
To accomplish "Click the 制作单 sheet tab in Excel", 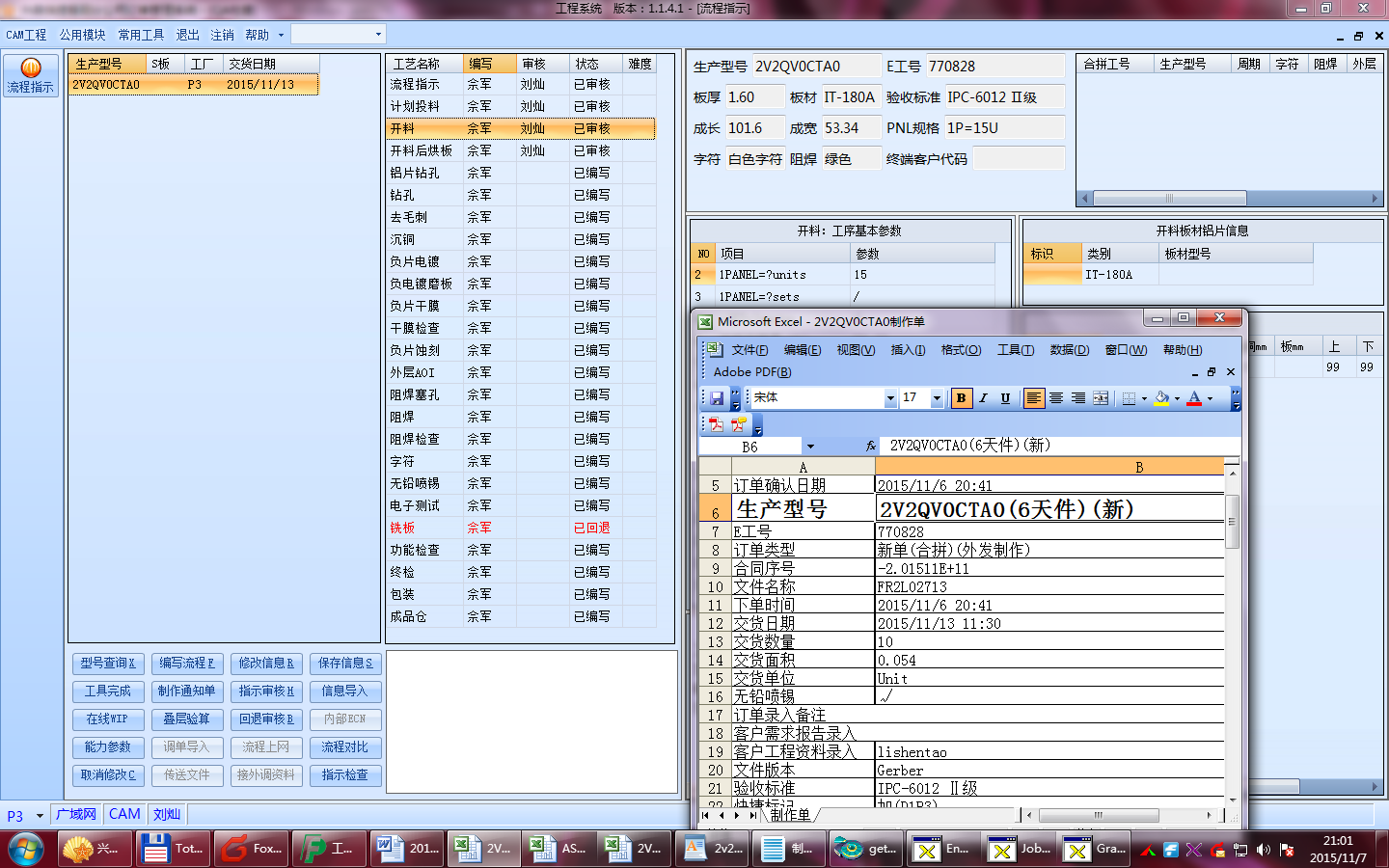I will [x=790, y=815].
